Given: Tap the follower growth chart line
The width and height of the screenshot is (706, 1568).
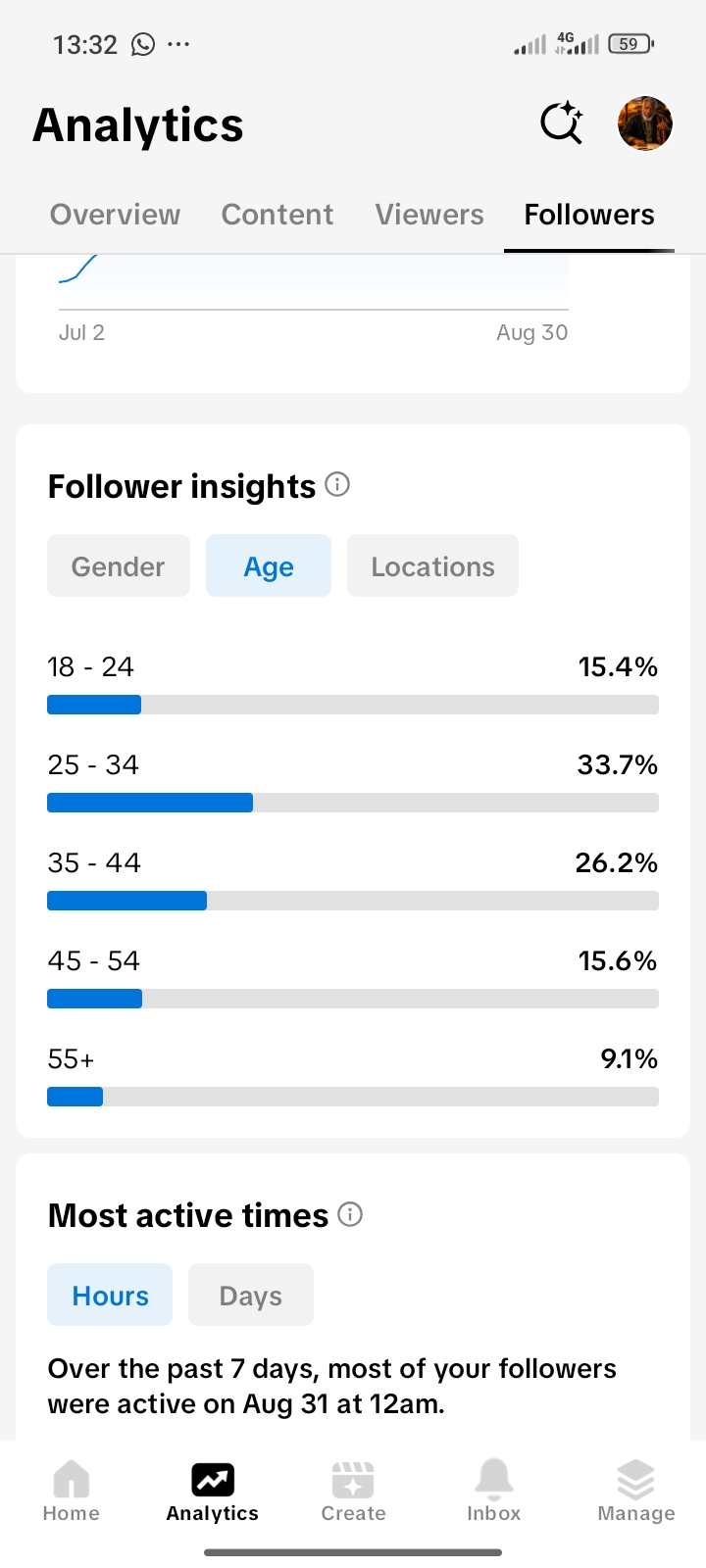Looking at the screenshot, I should 78,269.
